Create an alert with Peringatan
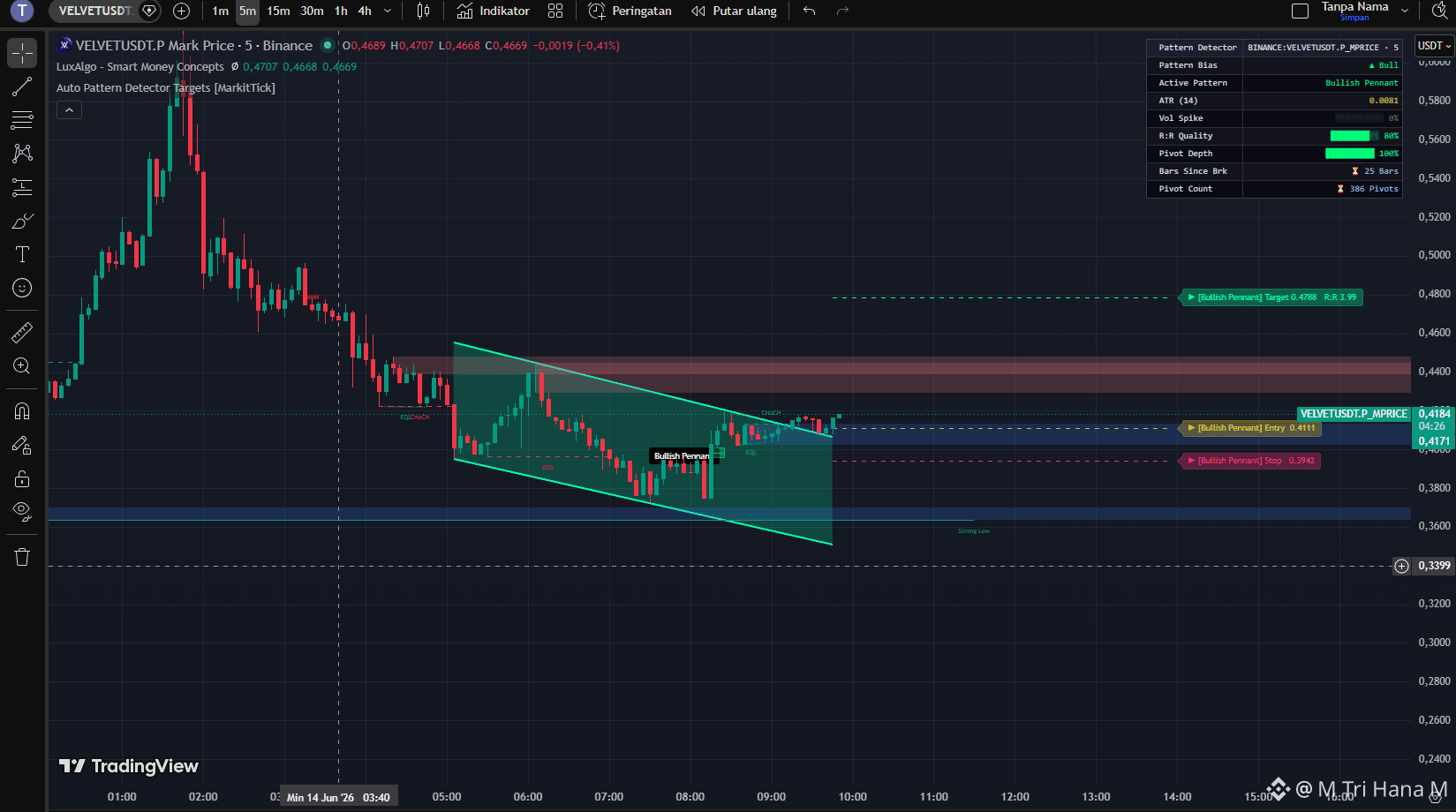This screenshot has height=812, width=1456. tap(630, 11)
